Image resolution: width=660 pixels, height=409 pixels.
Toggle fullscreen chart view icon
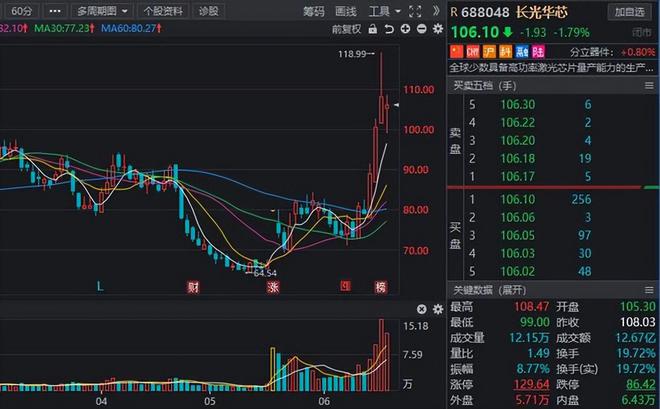click(415, 11)
